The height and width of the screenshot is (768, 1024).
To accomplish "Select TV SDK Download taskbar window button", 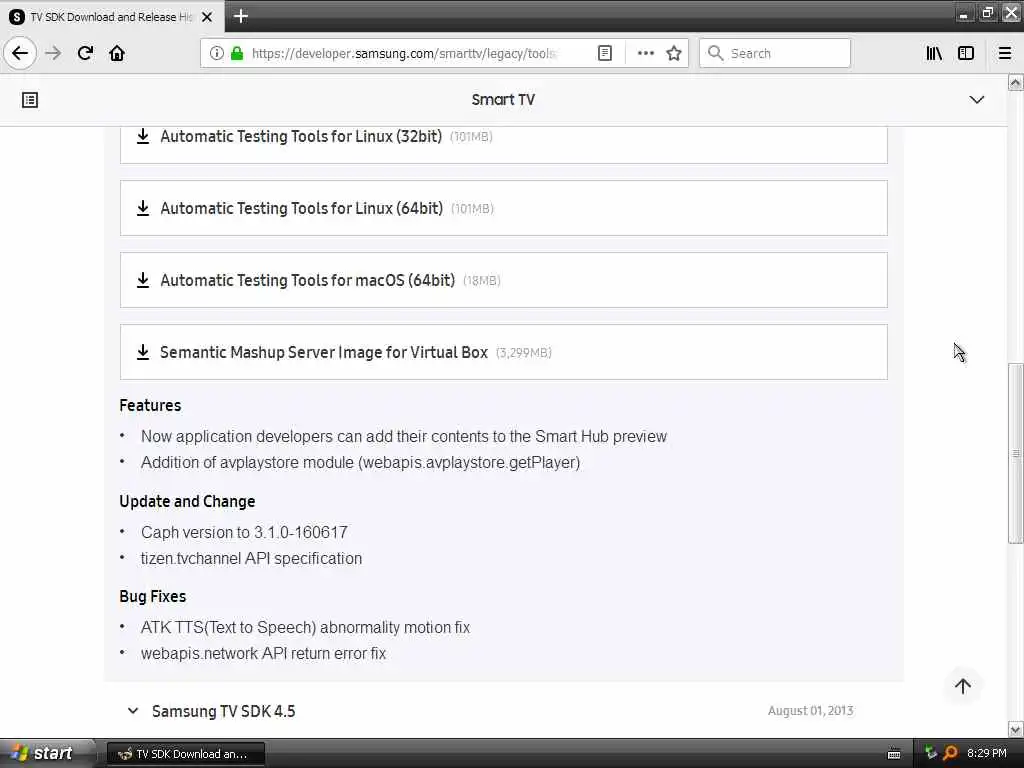I will (x=185, y=754).
